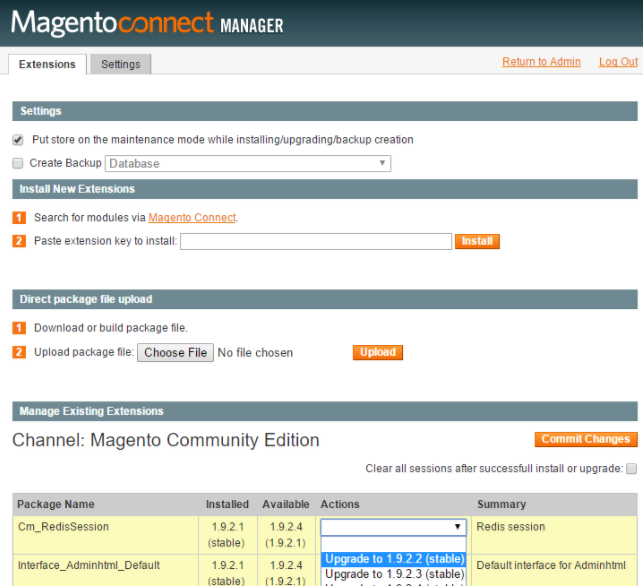Click the Choose File button
This screenshot has width=643, height=586.
tap(175, 352)
